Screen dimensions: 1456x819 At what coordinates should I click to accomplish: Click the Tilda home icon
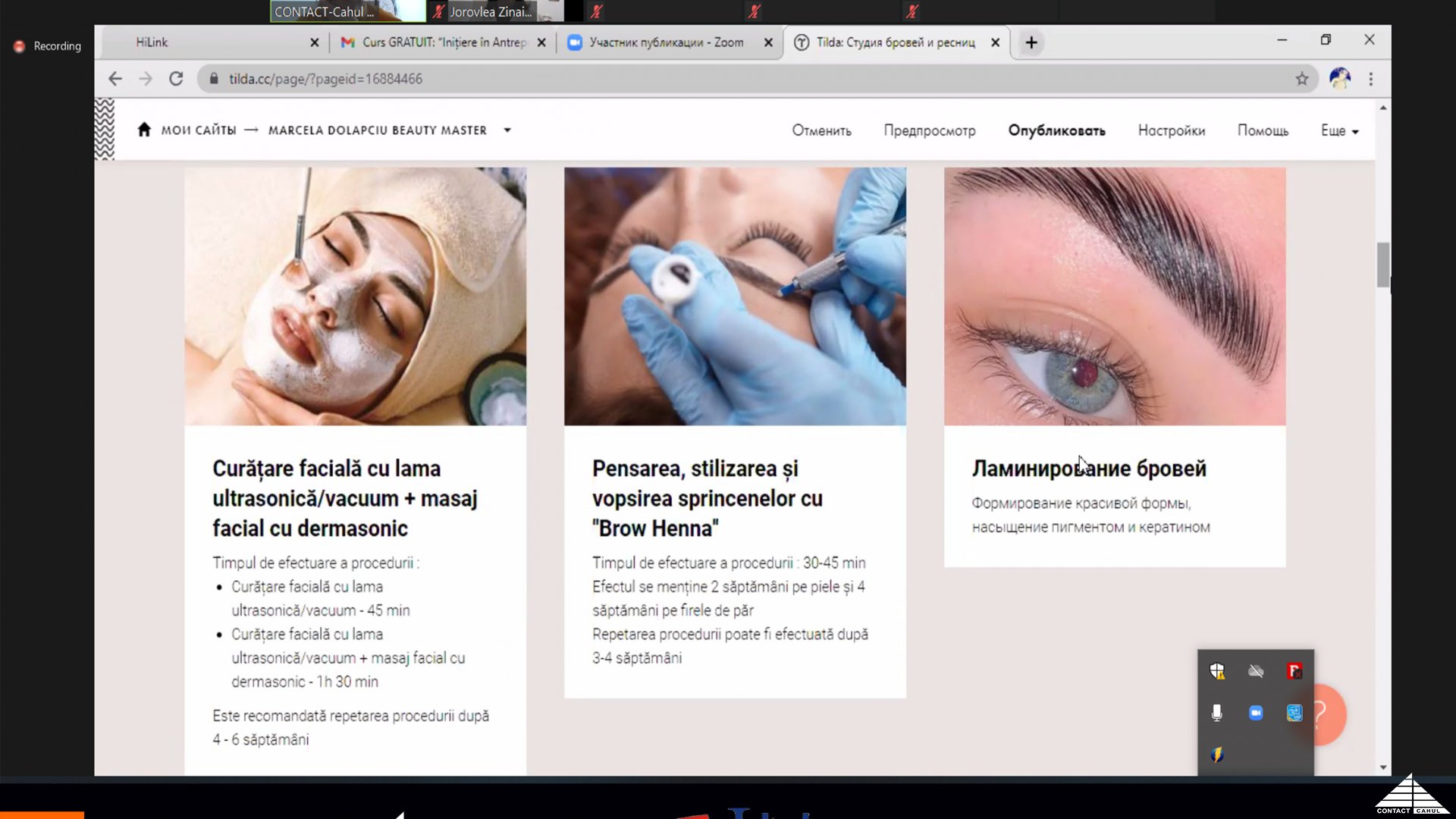pyautogui.click(x=144, y=130)
